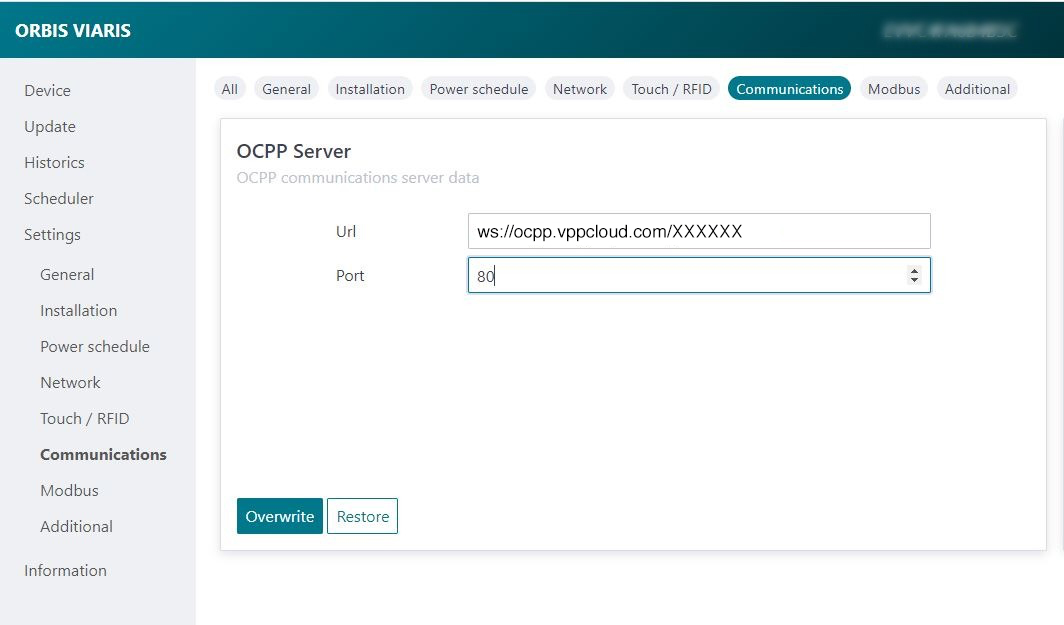Switch to Power schedule tab
Viewport: 1064px width, 625px height.
tap(478, 89)
